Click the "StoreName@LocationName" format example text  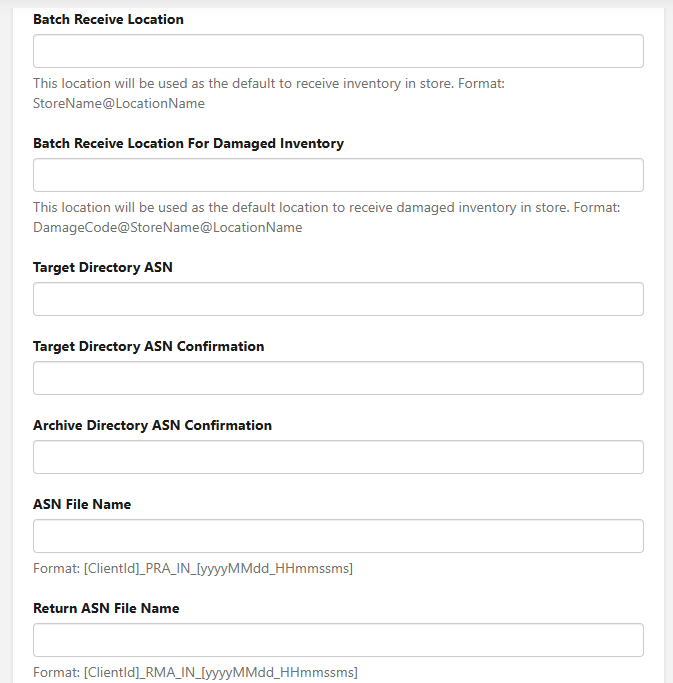(119, 103)
